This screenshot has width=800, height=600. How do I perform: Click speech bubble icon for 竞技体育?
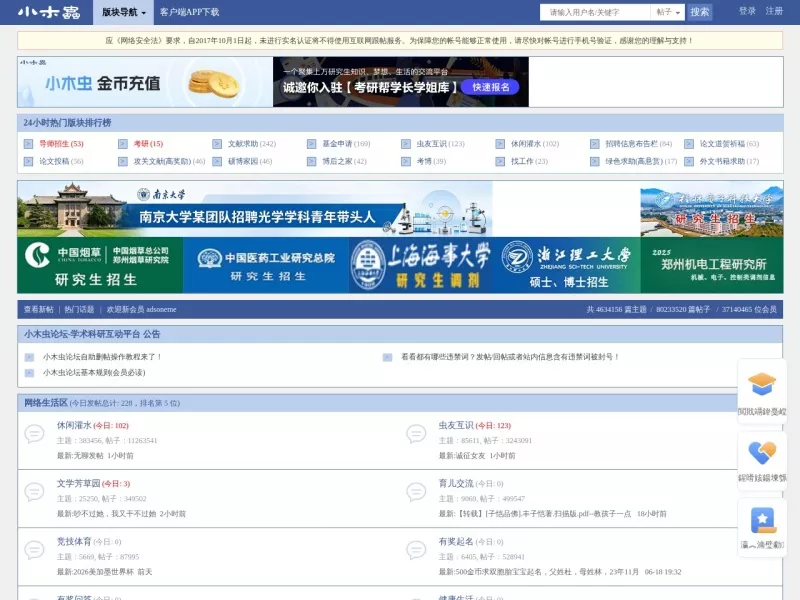point(34,550)
